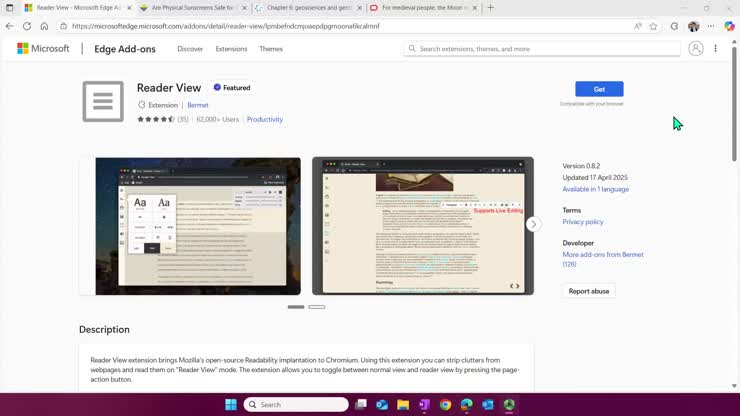Viewport: 740px width, 416px height.
Task: Open Read Aloud from address bar
Action: (x=638, y=26)
